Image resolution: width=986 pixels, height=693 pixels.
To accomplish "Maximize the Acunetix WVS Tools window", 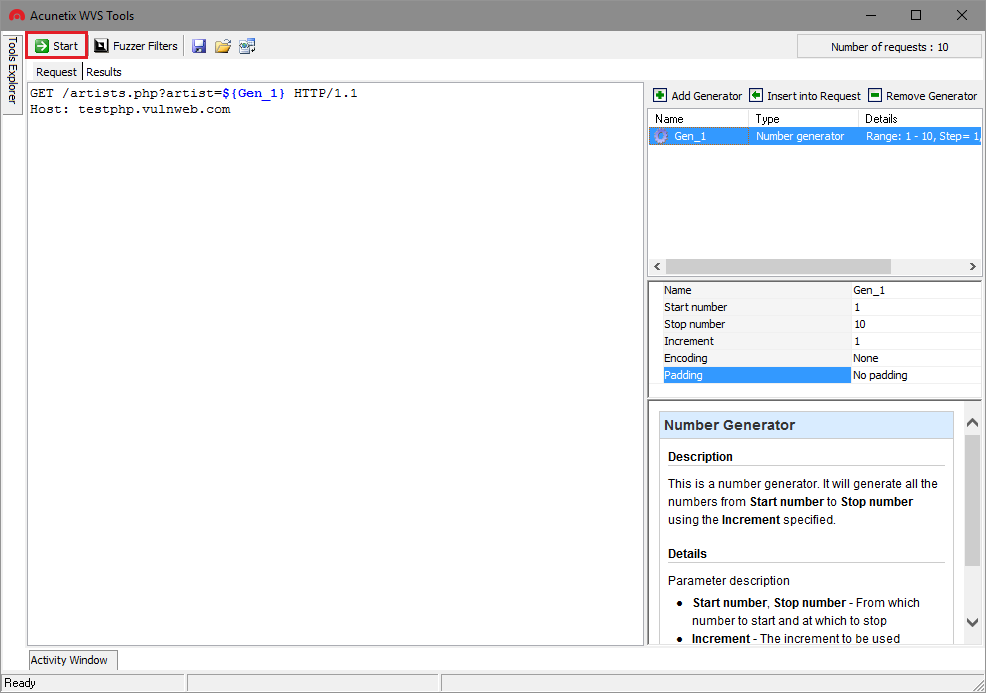I will coord(916,15).
